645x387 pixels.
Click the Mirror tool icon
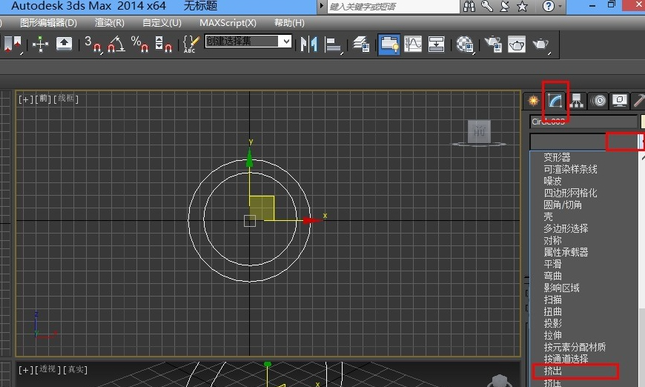[x=309, y=44]
